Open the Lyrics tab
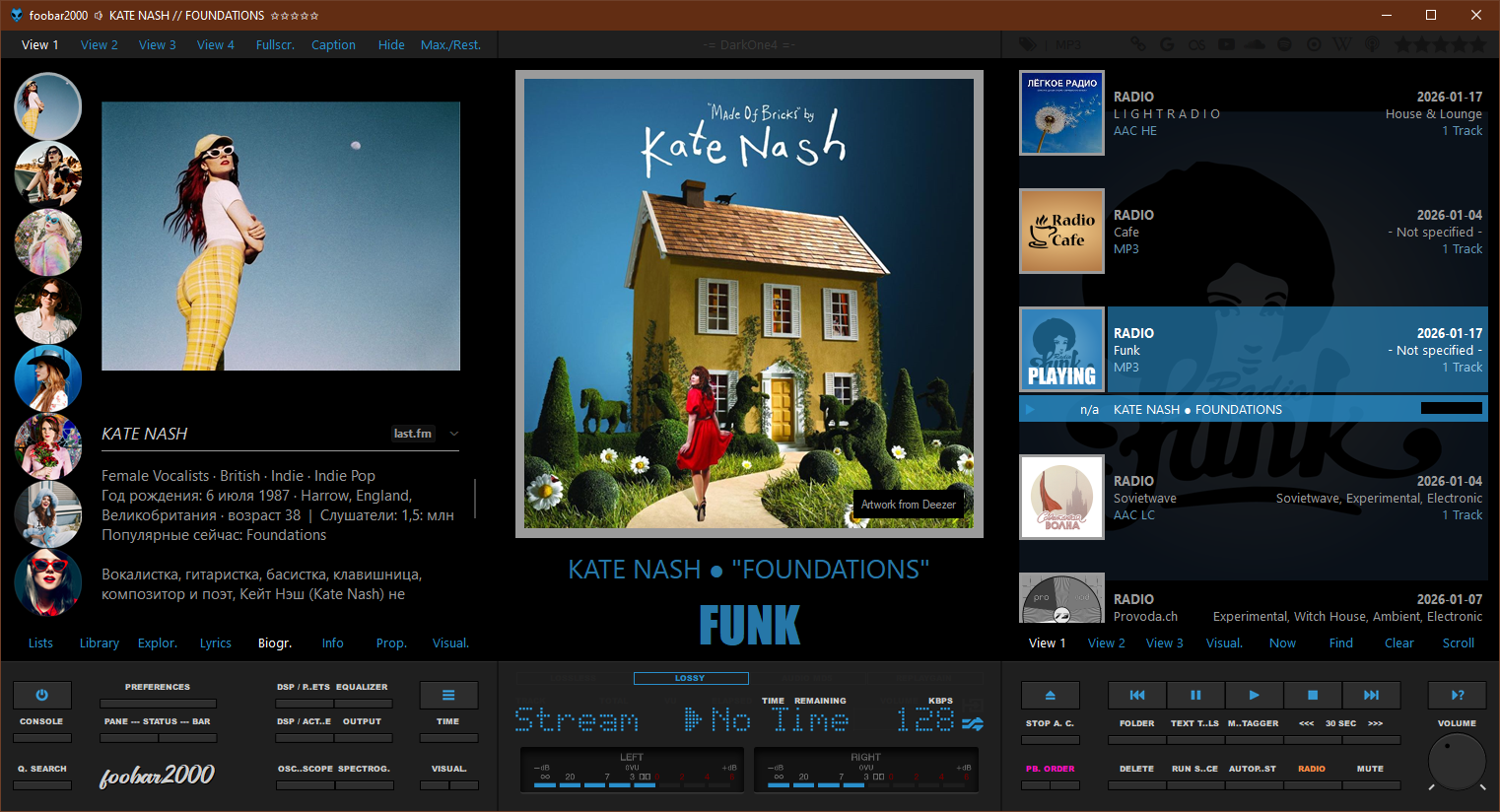This screenshot has width=1500, height=812. (216, 643)
